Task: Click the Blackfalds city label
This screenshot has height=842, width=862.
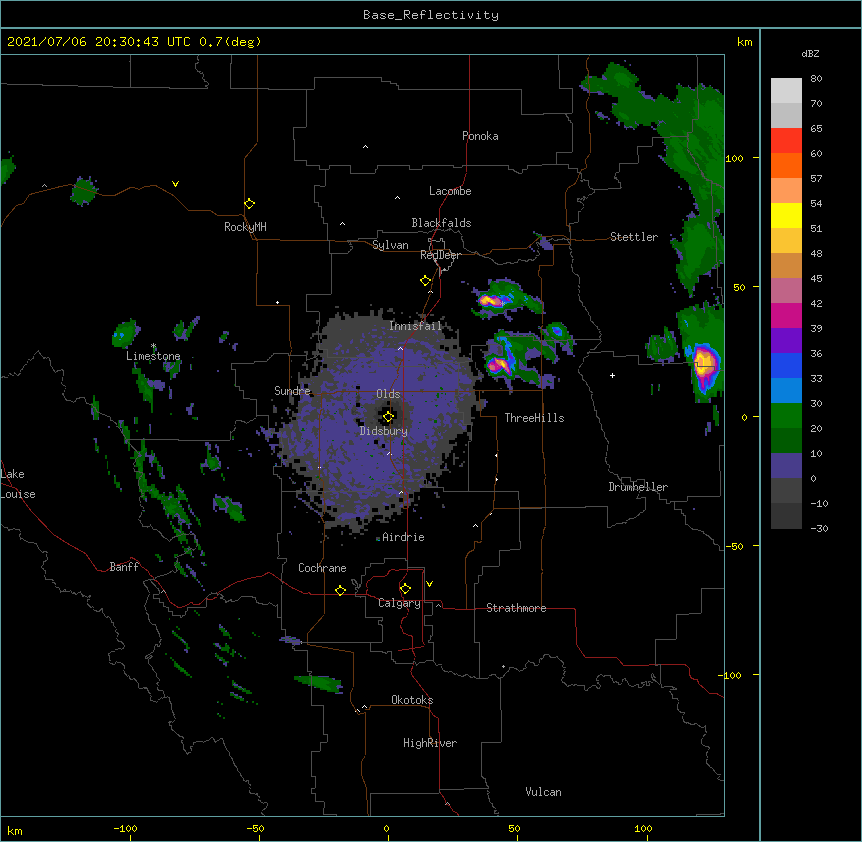Action: [x=441, y=223]
